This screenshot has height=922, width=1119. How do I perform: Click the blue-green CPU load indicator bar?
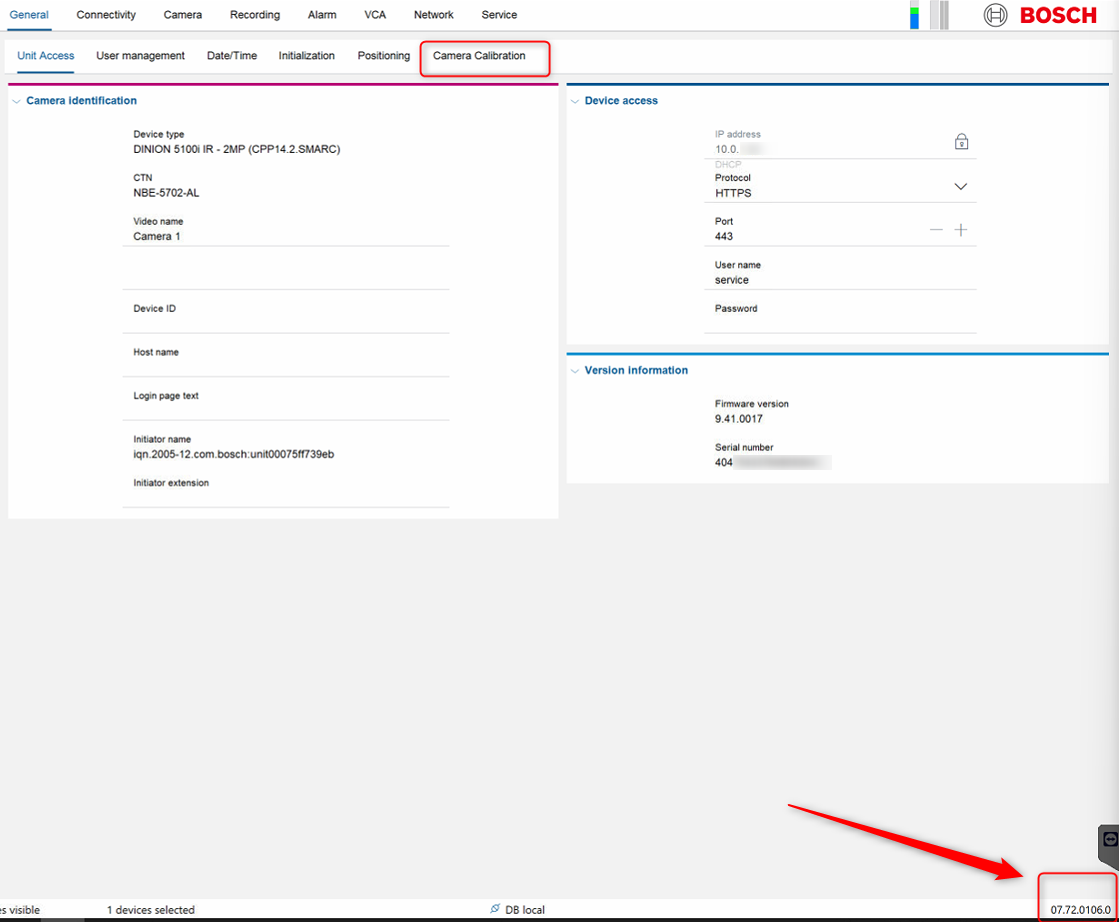(x=914, y=16)
